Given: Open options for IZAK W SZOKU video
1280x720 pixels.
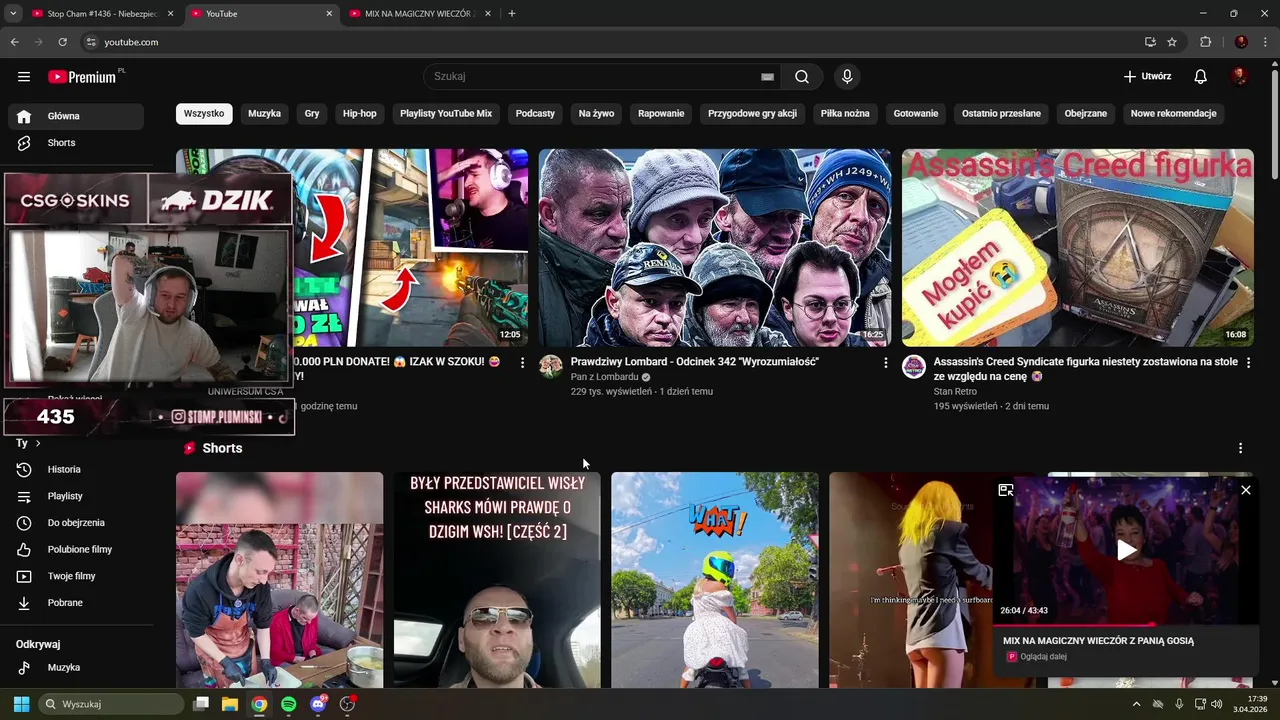Looking at the screenshot, I should tap(522, 363).
